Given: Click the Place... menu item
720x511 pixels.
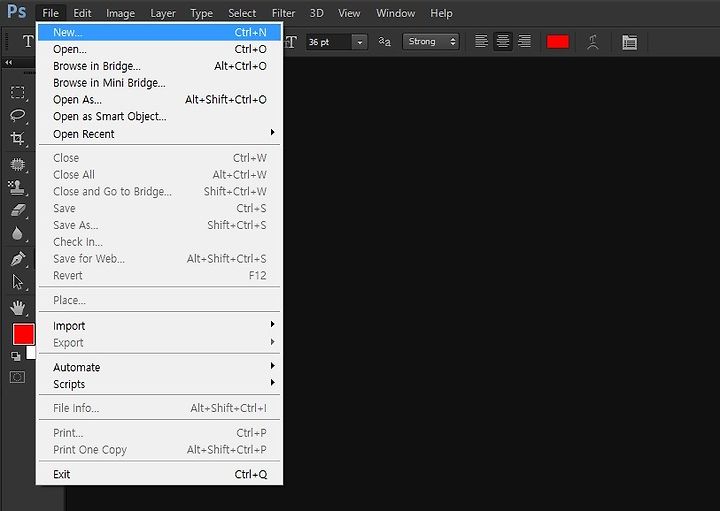Looking at the screenshot, I should click(x=159, y=300).
